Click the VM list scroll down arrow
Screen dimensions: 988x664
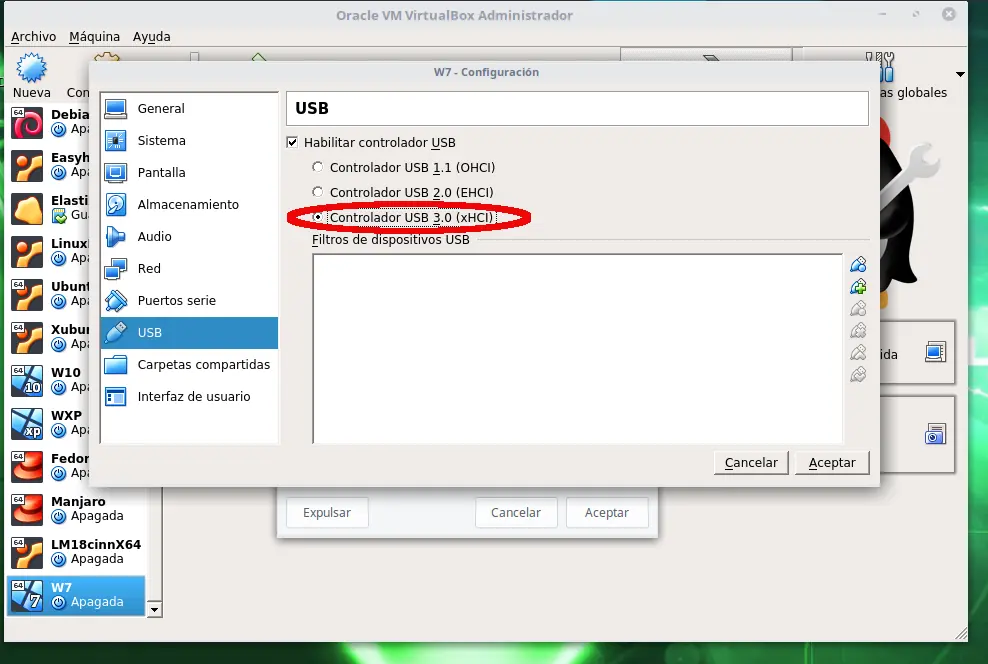[154, 609]
